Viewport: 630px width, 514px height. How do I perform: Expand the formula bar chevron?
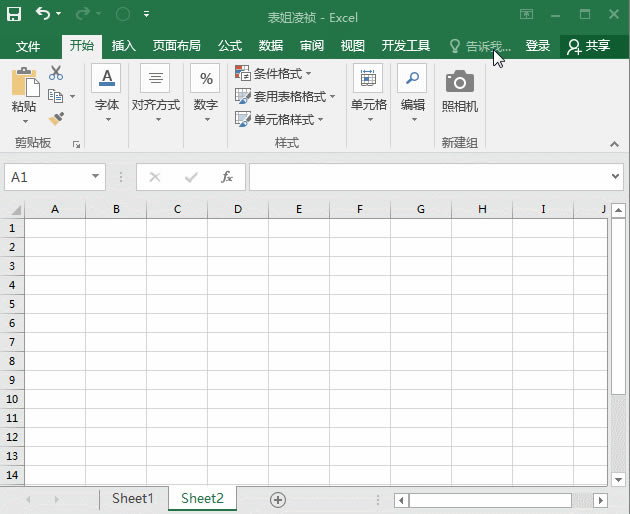615,177
